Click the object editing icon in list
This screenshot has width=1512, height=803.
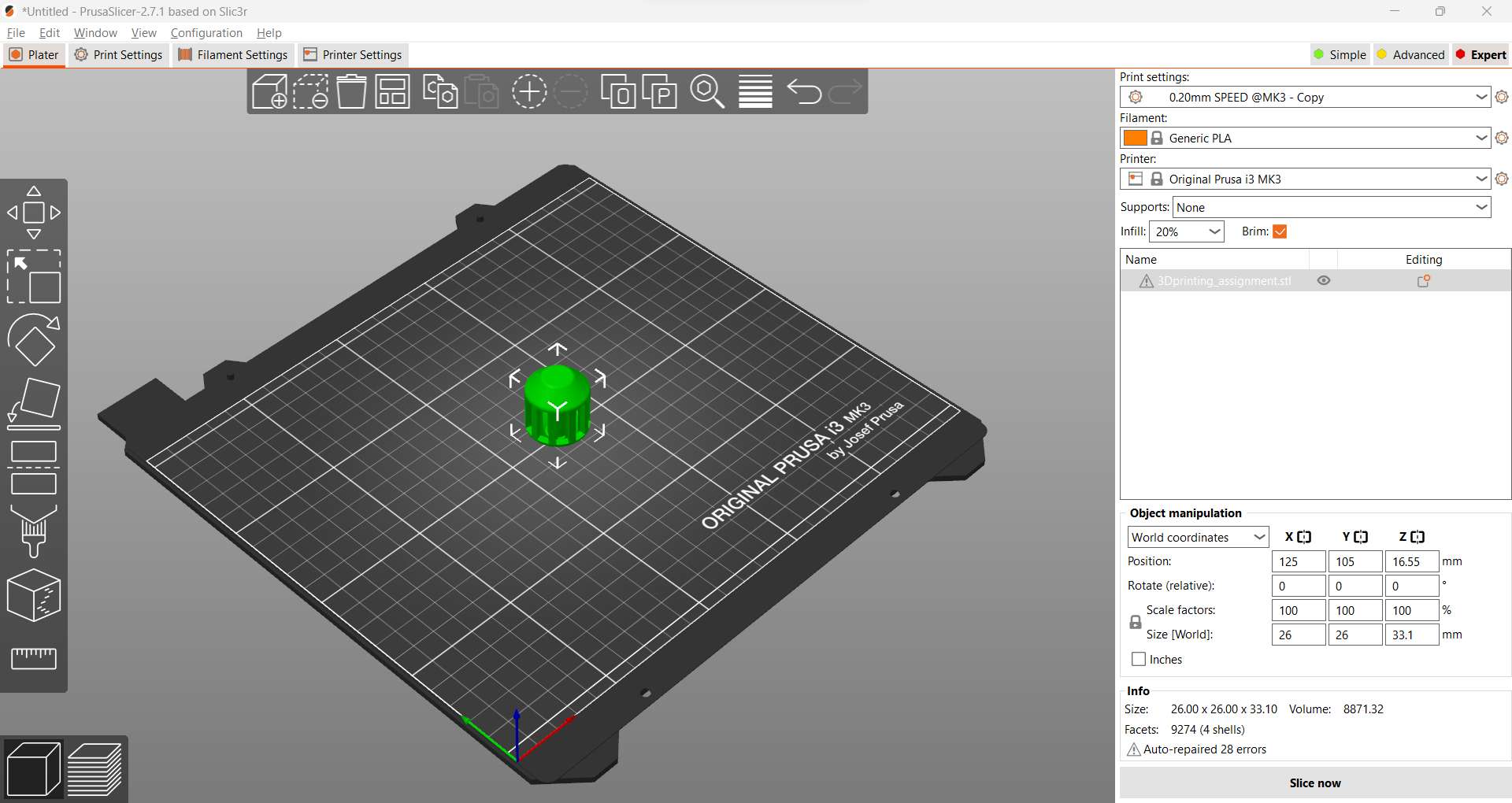[1424, 281]
